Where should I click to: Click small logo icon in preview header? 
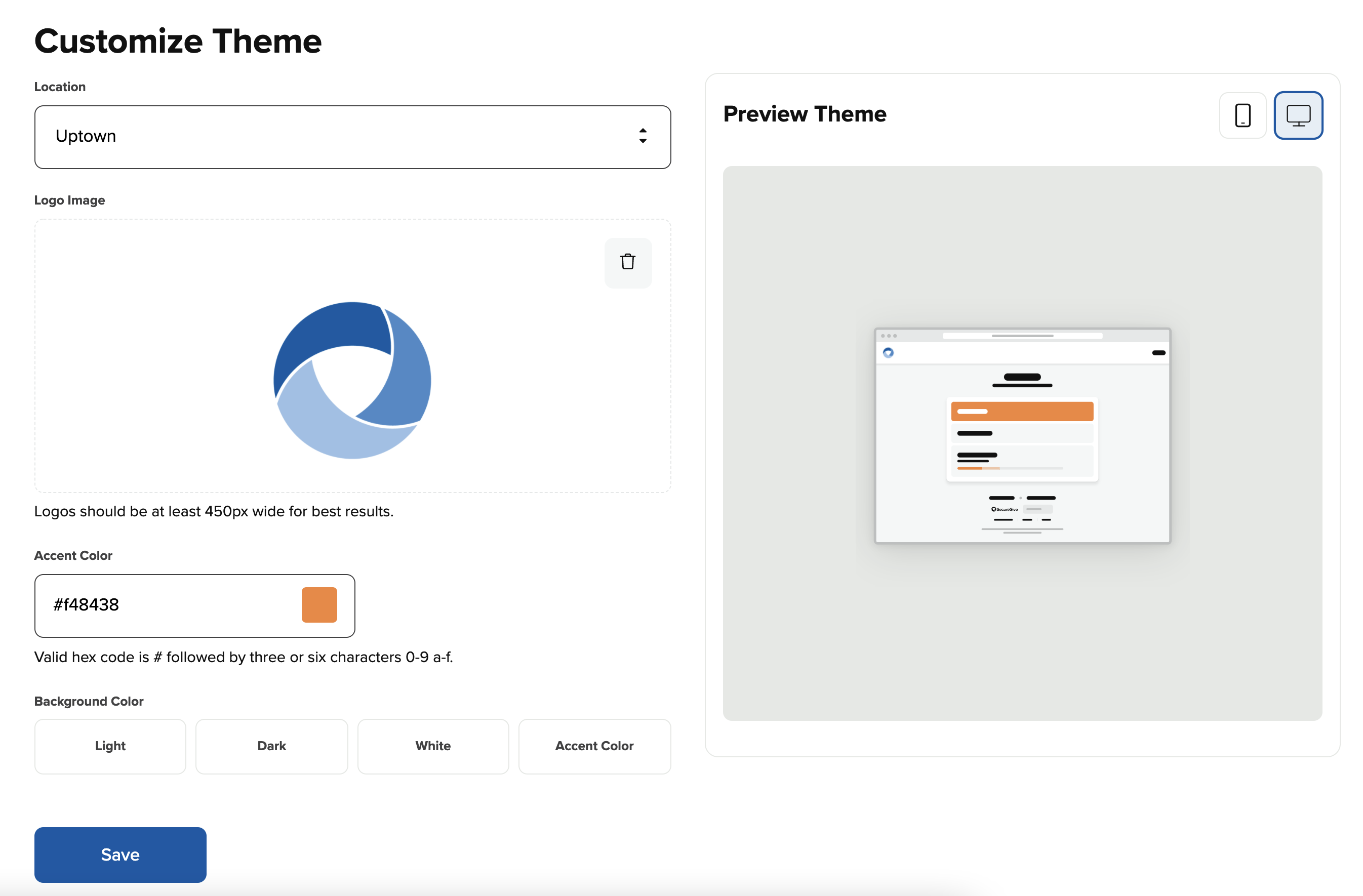pyautogui.click(x=888, y=353)
